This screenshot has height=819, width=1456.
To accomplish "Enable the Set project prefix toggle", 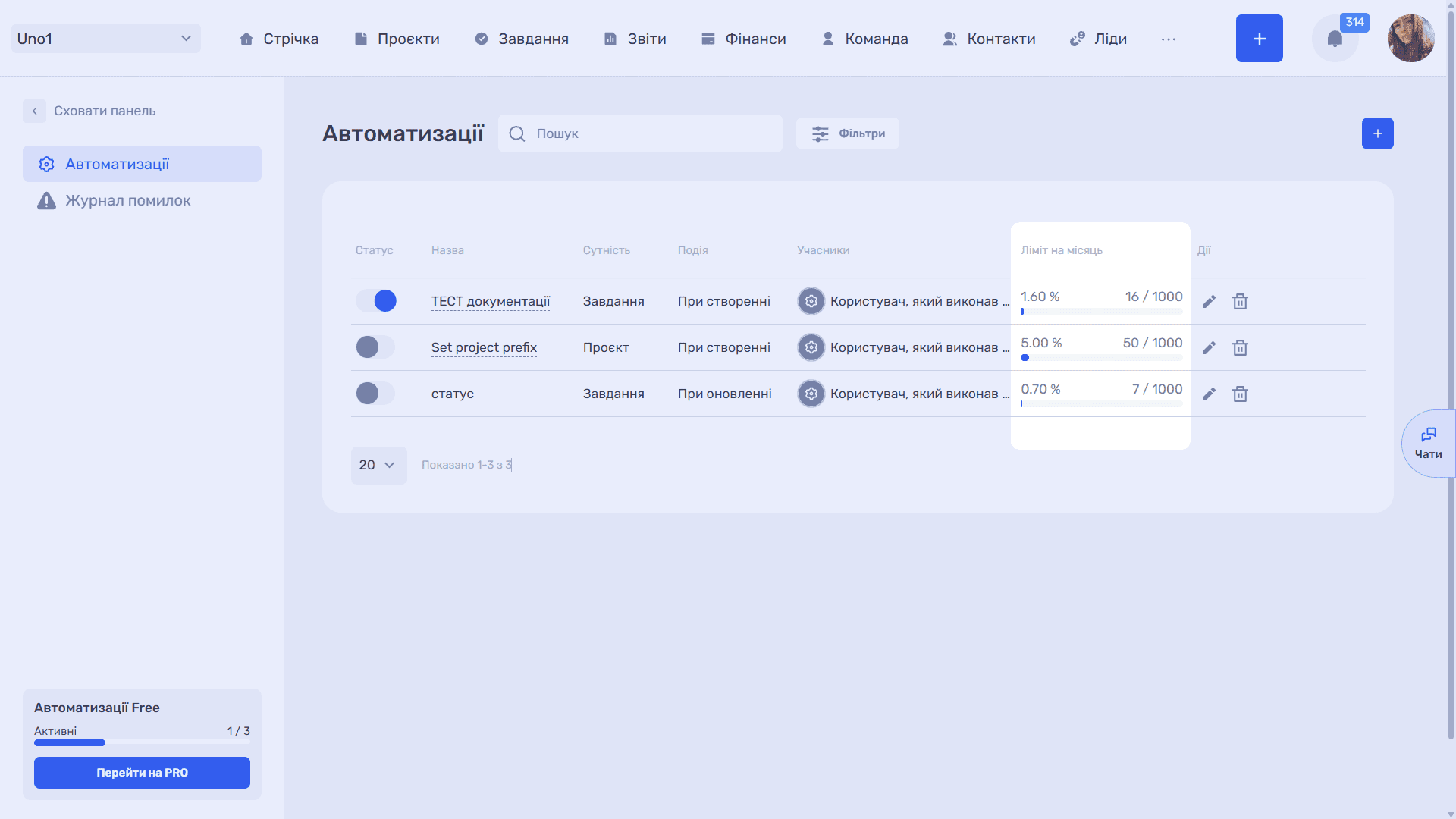I will click(375, 347).
